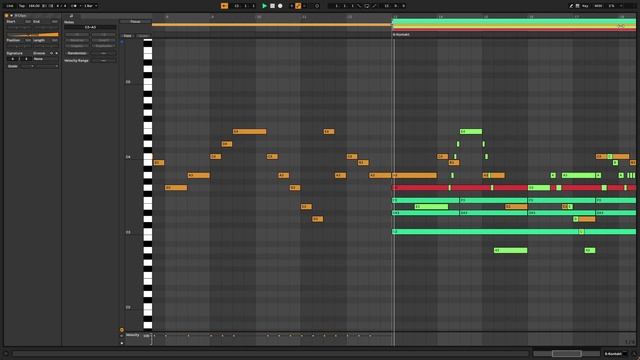The image size is (640, 360).
Task: Toggle the Arrangement Loop switch
Action: click(367, 6)
